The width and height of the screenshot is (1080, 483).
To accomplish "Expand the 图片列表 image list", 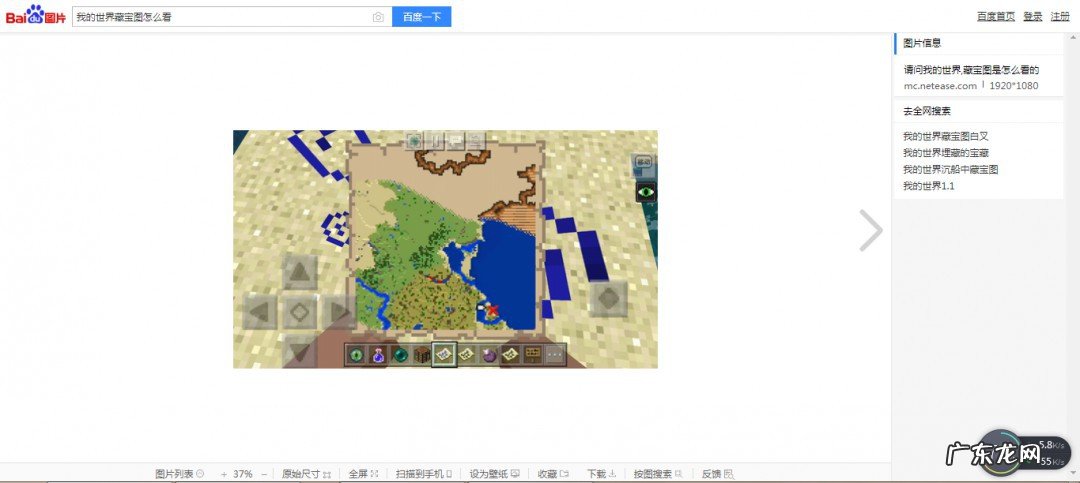I will (180, 474).
